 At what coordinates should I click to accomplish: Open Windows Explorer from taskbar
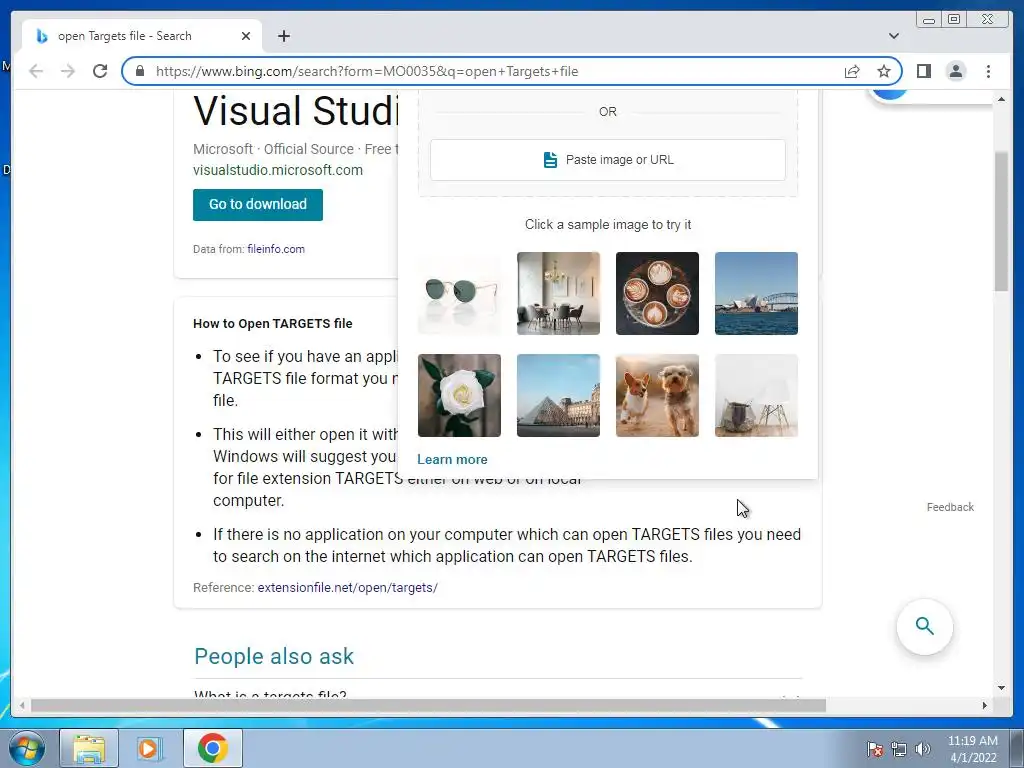pos(89,748)
